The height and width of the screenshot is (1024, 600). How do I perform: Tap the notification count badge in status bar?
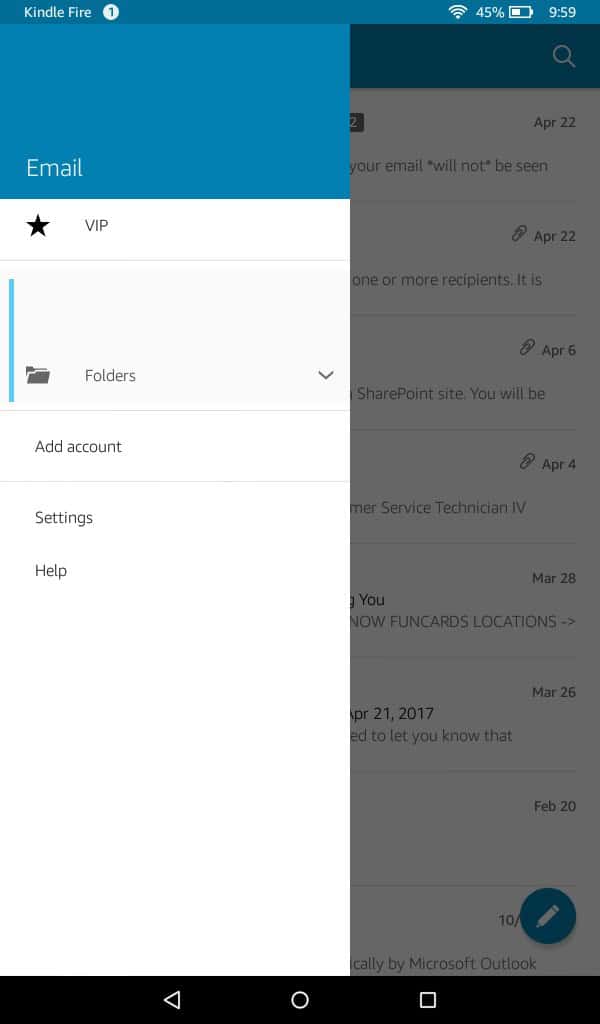111,12
